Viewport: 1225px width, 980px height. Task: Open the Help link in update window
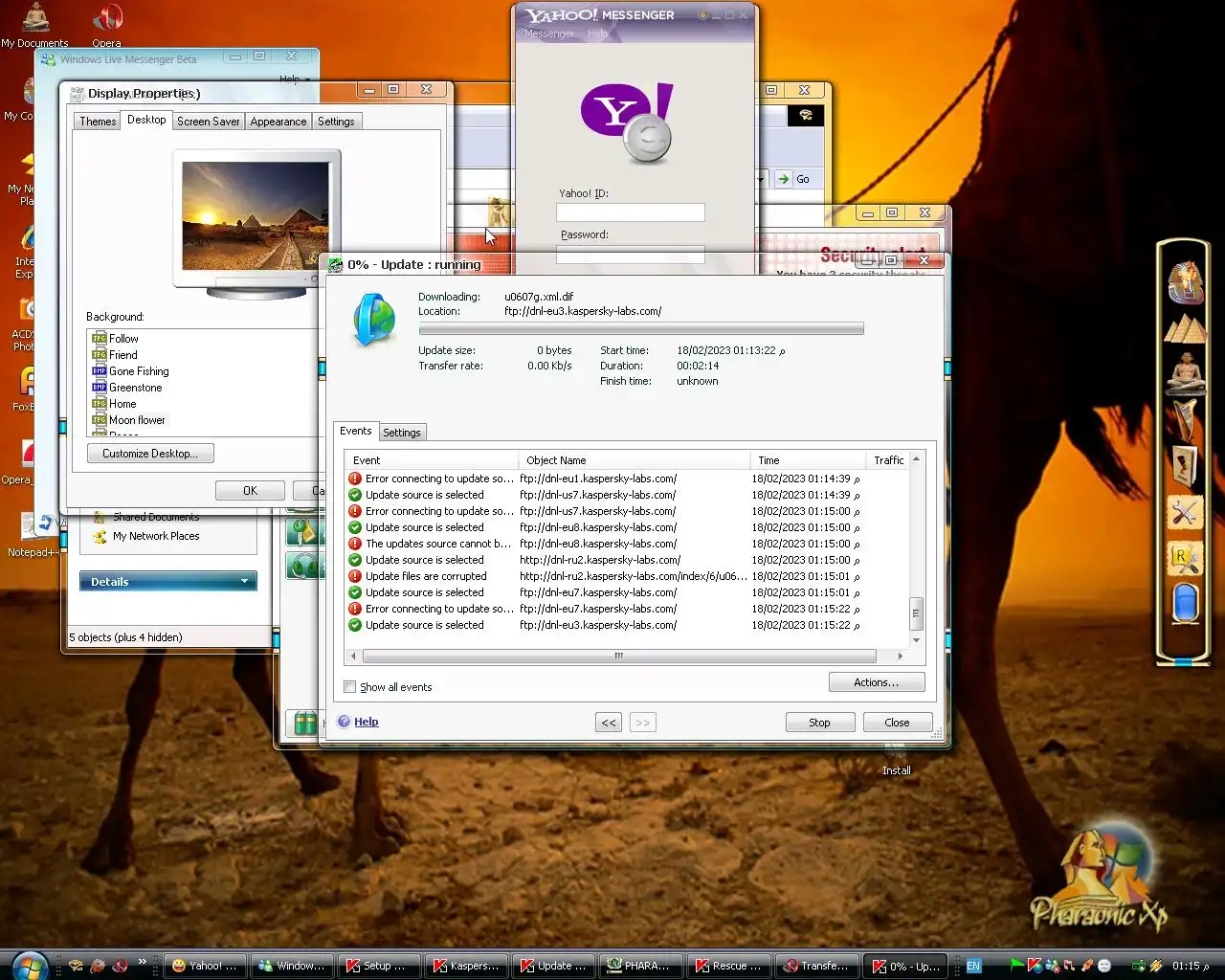click(367, 722)
